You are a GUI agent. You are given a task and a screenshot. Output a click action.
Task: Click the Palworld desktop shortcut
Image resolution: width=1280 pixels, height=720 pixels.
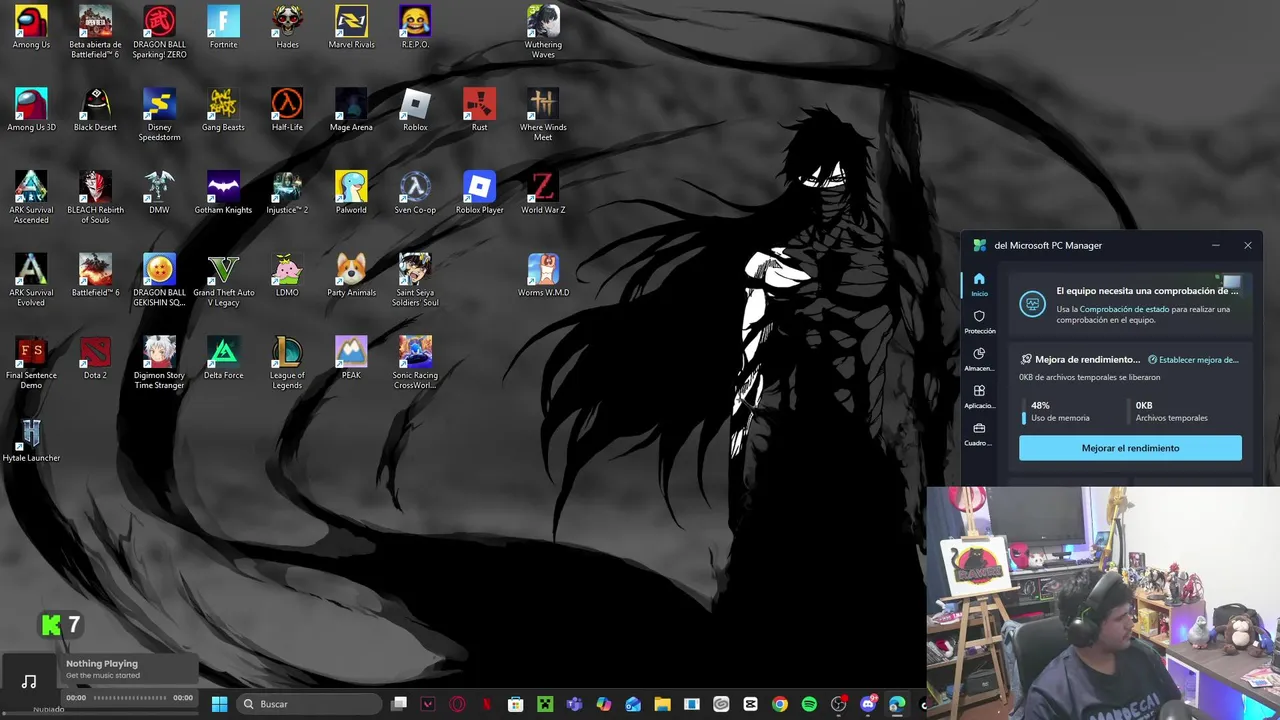click(351, 193)
